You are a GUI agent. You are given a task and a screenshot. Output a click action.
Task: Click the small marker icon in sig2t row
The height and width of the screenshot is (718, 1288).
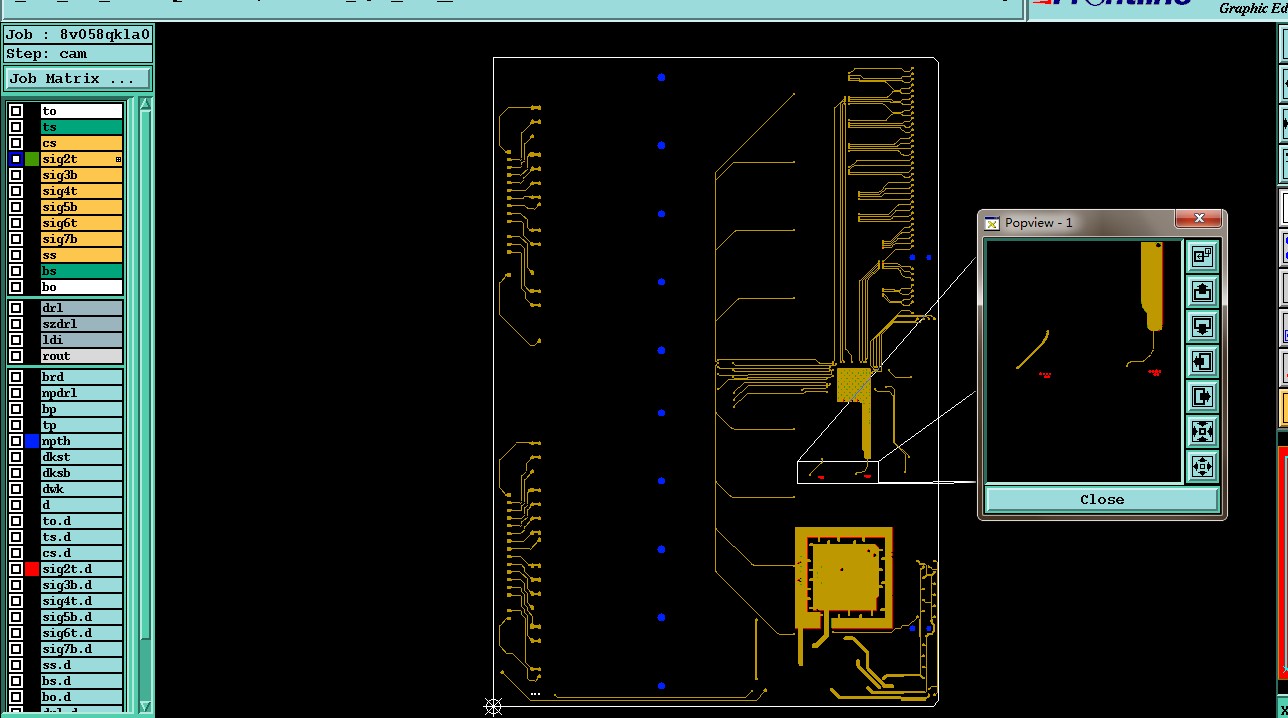point(118,159)
